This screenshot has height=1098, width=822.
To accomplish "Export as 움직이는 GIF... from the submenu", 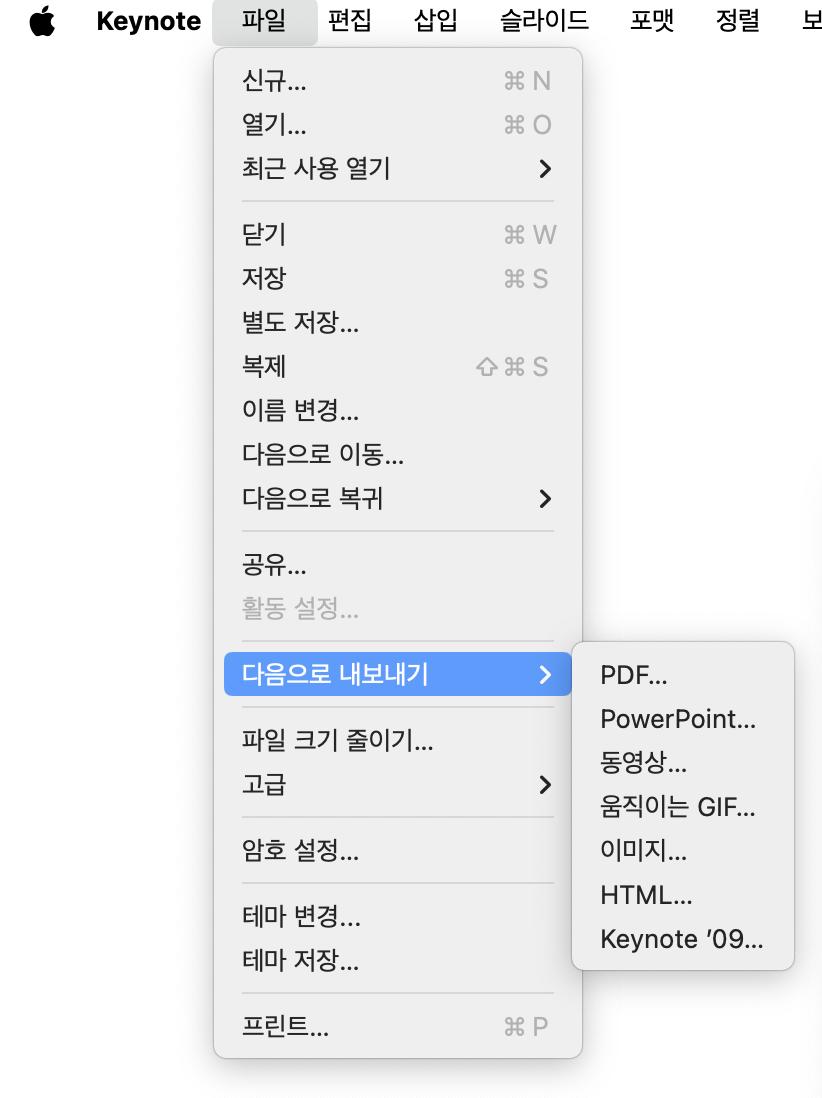I will point(683,807).
